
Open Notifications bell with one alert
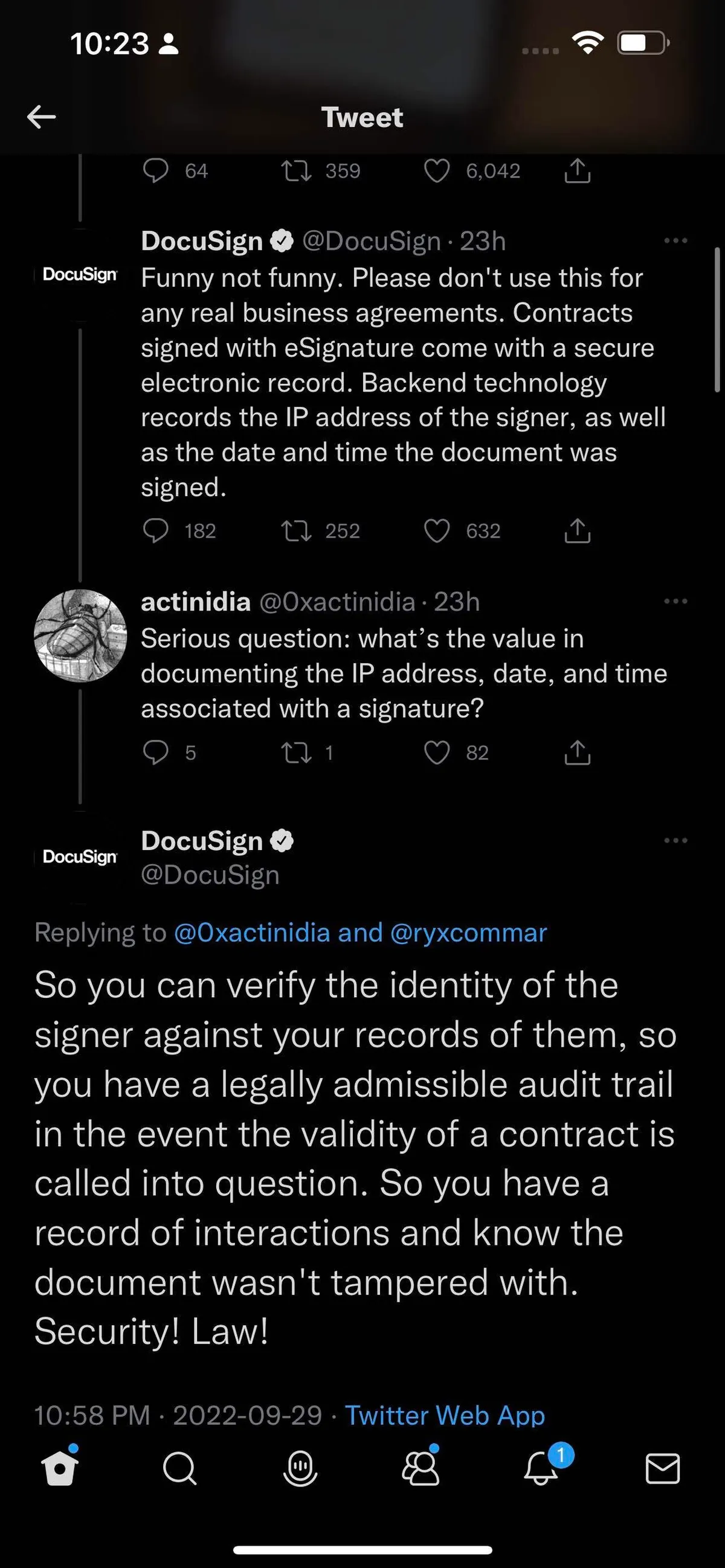541,1470
